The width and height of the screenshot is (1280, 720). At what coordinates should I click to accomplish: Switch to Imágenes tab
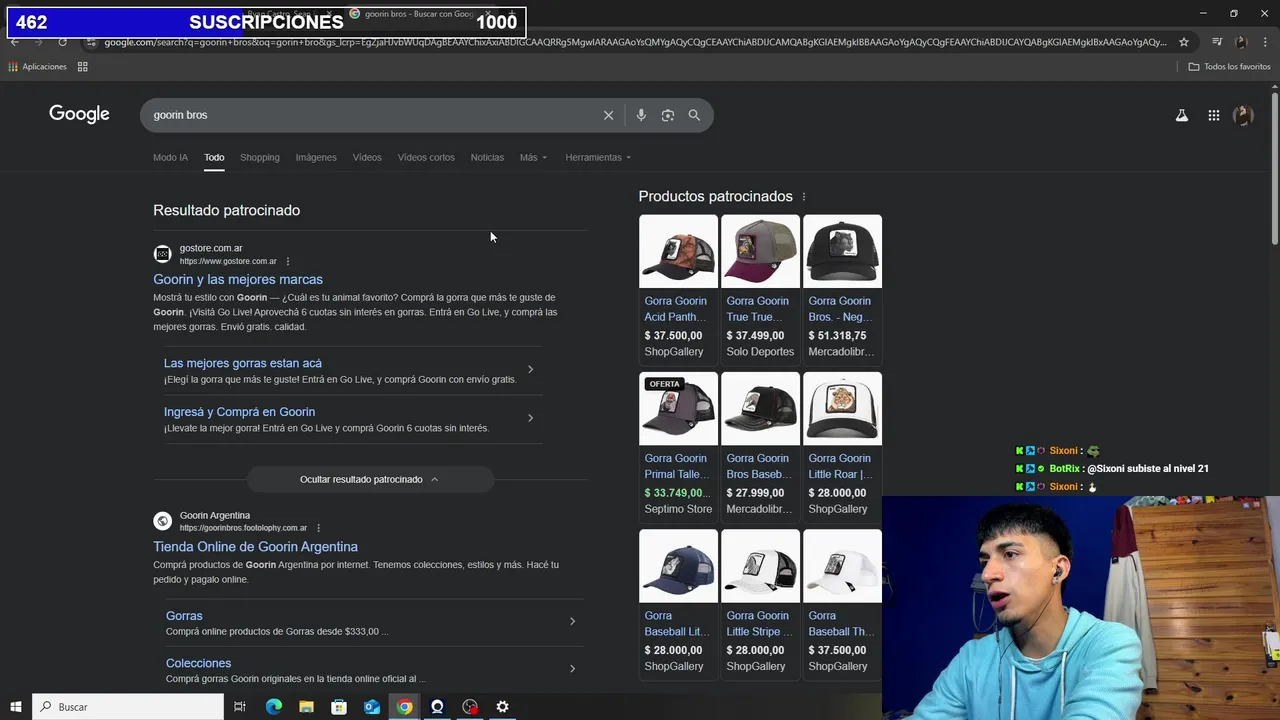pyautogui.click(x=316, y=157)
